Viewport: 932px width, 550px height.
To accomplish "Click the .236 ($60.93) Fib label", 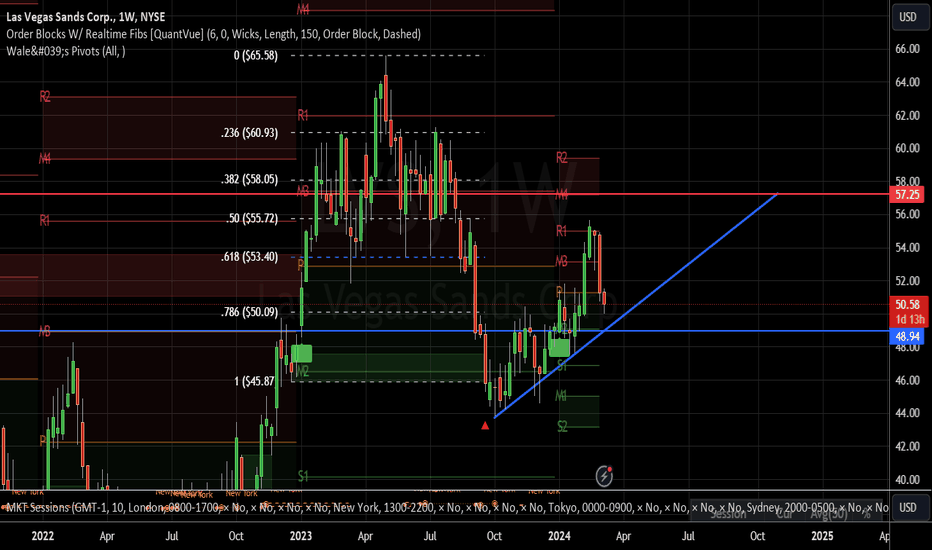I will tap(250, 133).
